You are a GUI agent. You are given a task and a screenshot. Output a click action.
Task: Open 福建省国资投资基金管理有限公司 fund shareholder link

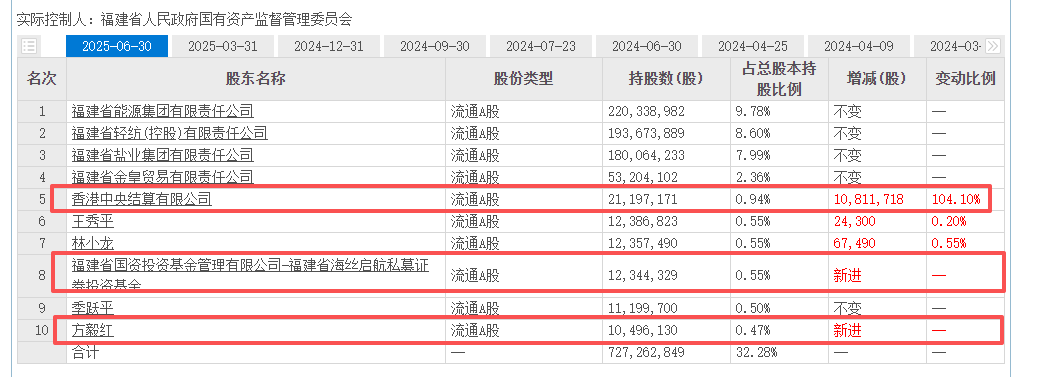click(250, 273)
